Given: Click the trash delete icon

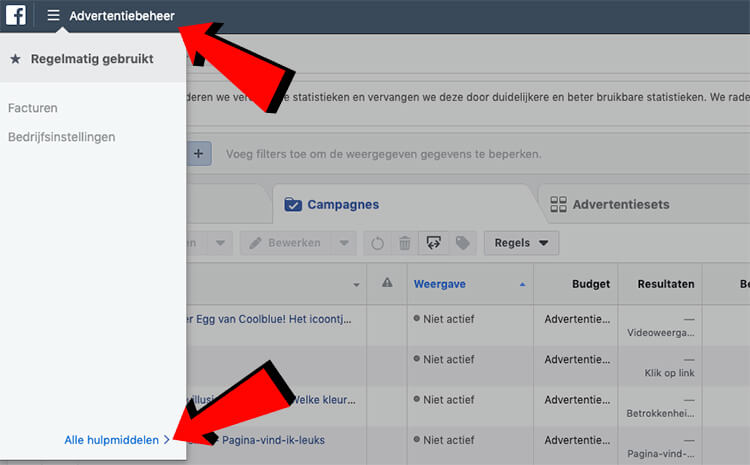Looking at the screenshot, I should click(x=405, y=243).
